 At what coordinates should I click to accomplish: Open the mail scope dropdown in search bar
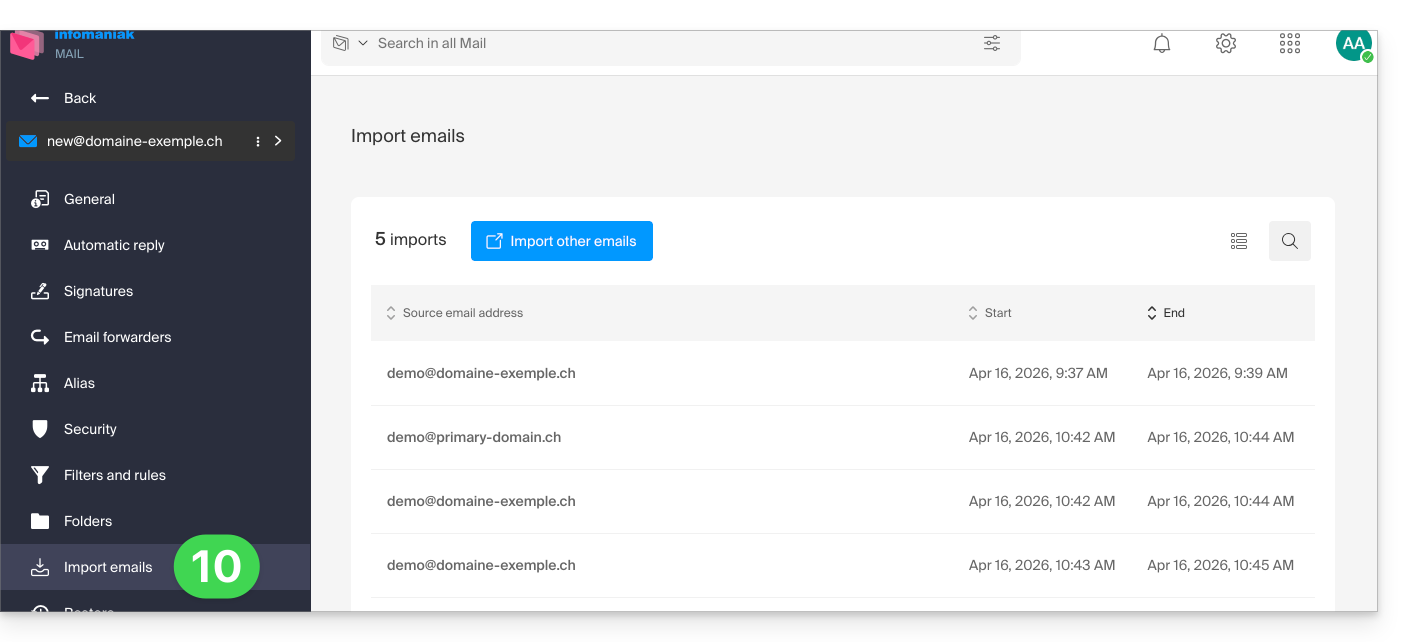pos(350,44)
